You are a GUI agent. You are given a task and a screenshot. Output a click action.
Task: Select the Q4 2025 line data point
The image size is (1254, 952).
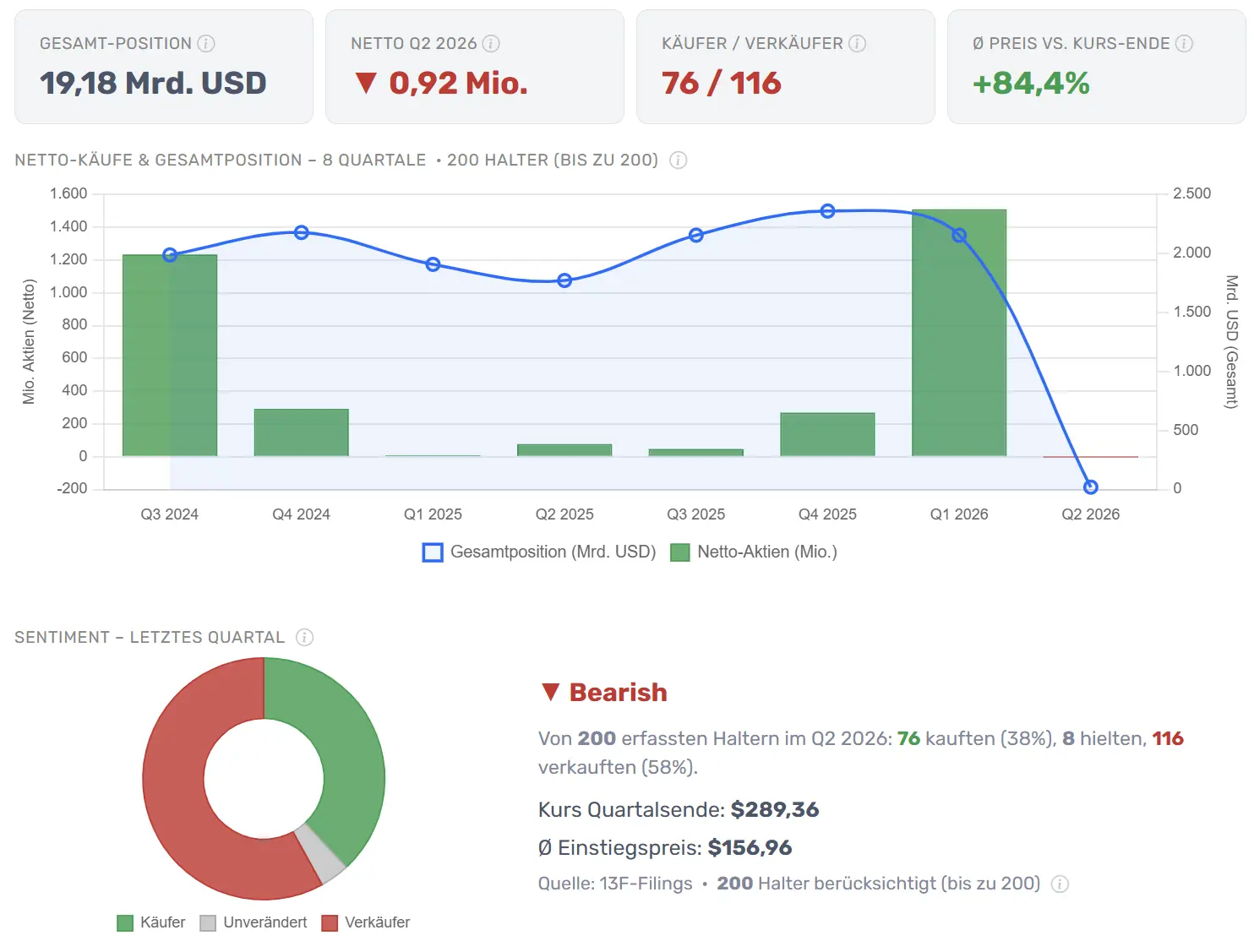tap(828, 211)
